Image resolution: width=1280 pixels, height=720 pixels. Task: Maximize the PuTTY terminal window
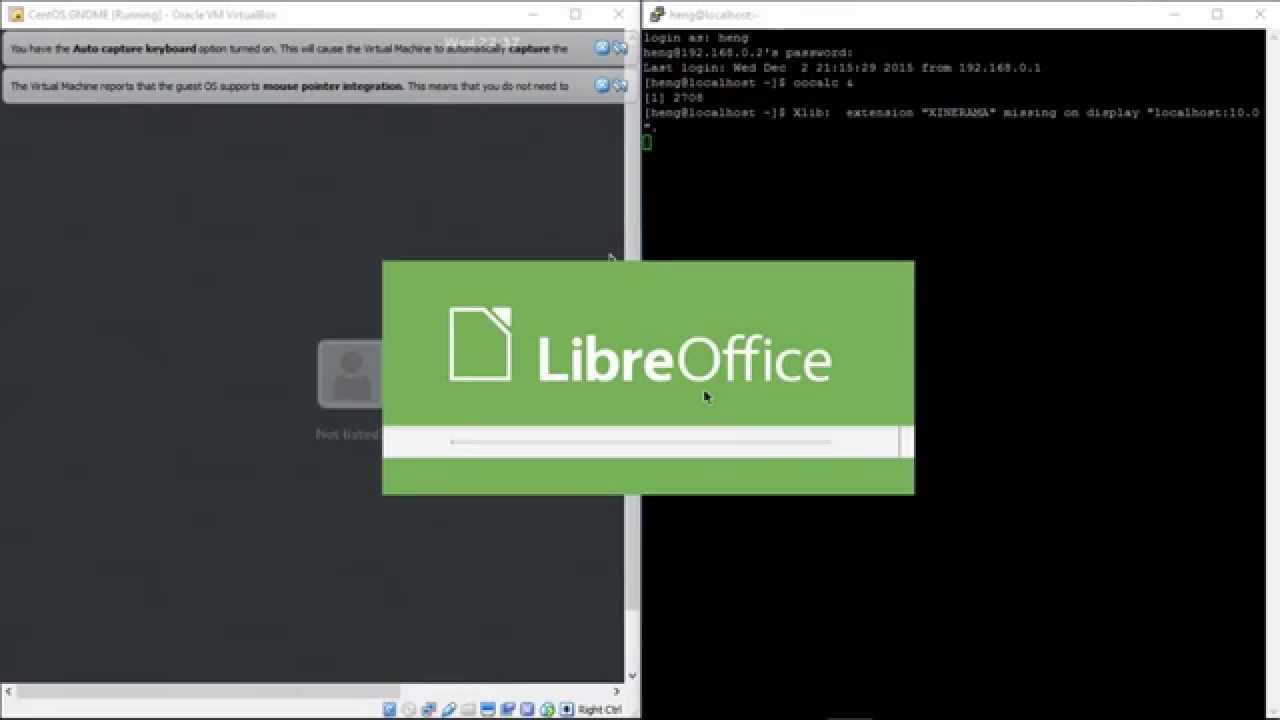pos(1217,14)
